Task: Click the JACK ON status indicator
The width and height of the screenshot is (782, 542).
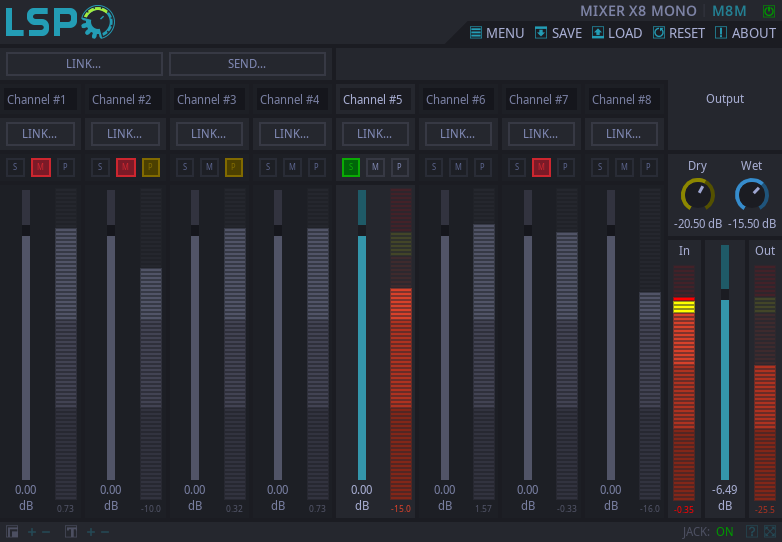Action: (708, 532)
